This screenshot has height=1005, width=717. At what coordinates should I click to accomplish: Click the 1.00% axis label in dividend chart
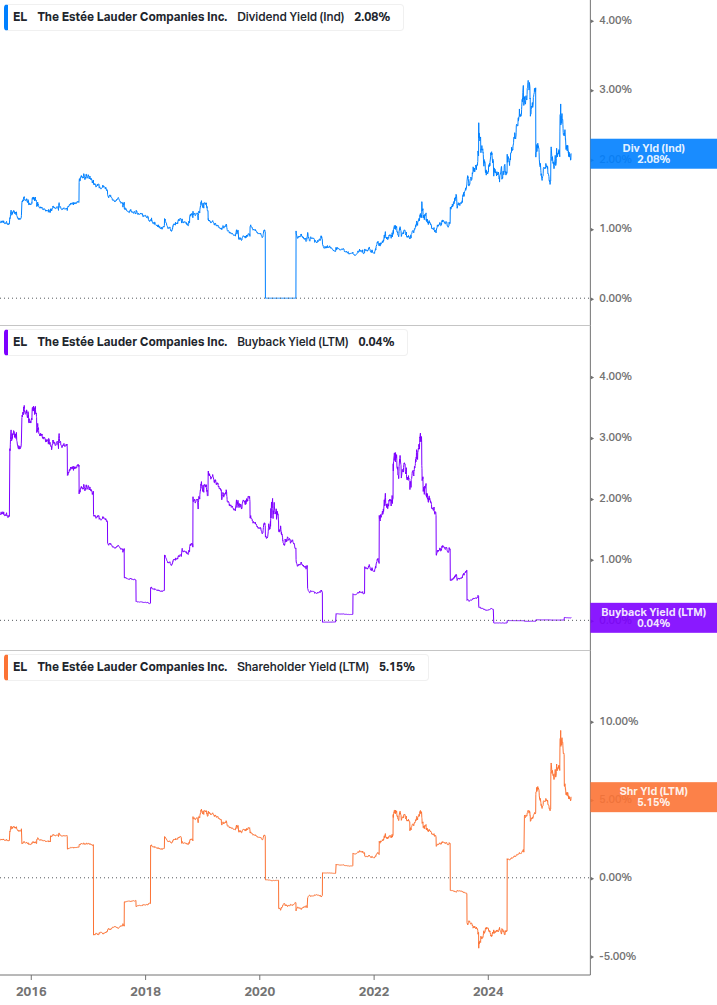tap(615, 228)
